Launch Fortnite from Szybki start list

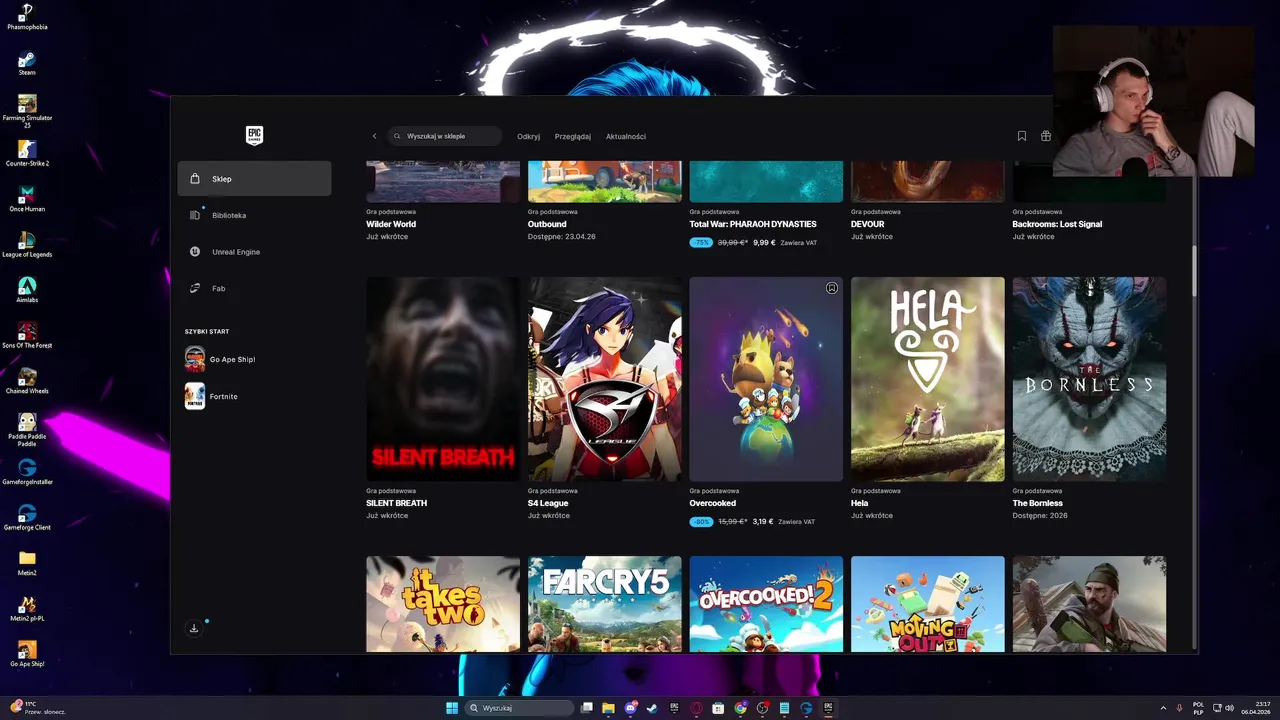[211, 396]
